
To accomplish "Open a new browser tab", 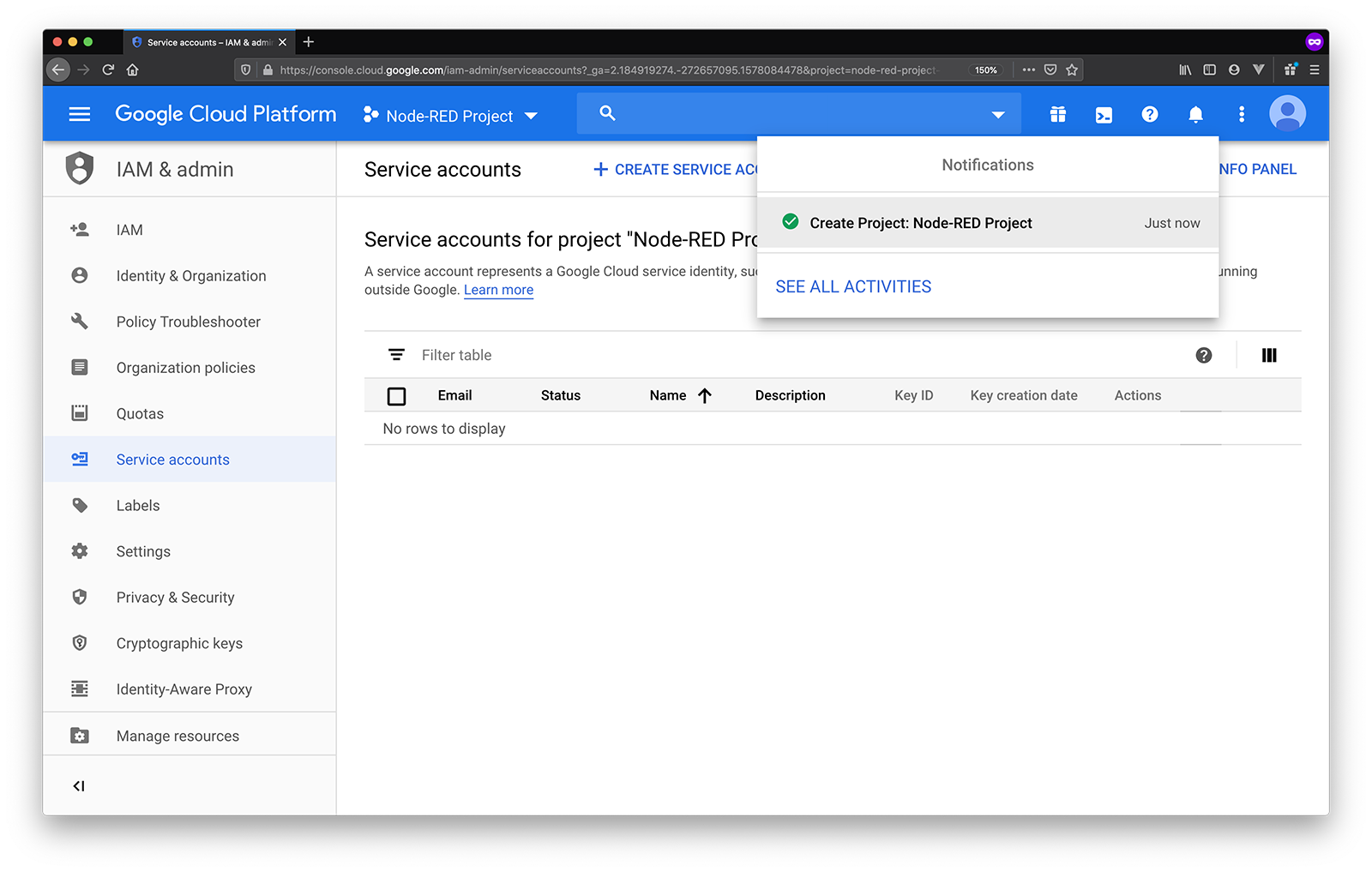I will (x=309, y=42).
